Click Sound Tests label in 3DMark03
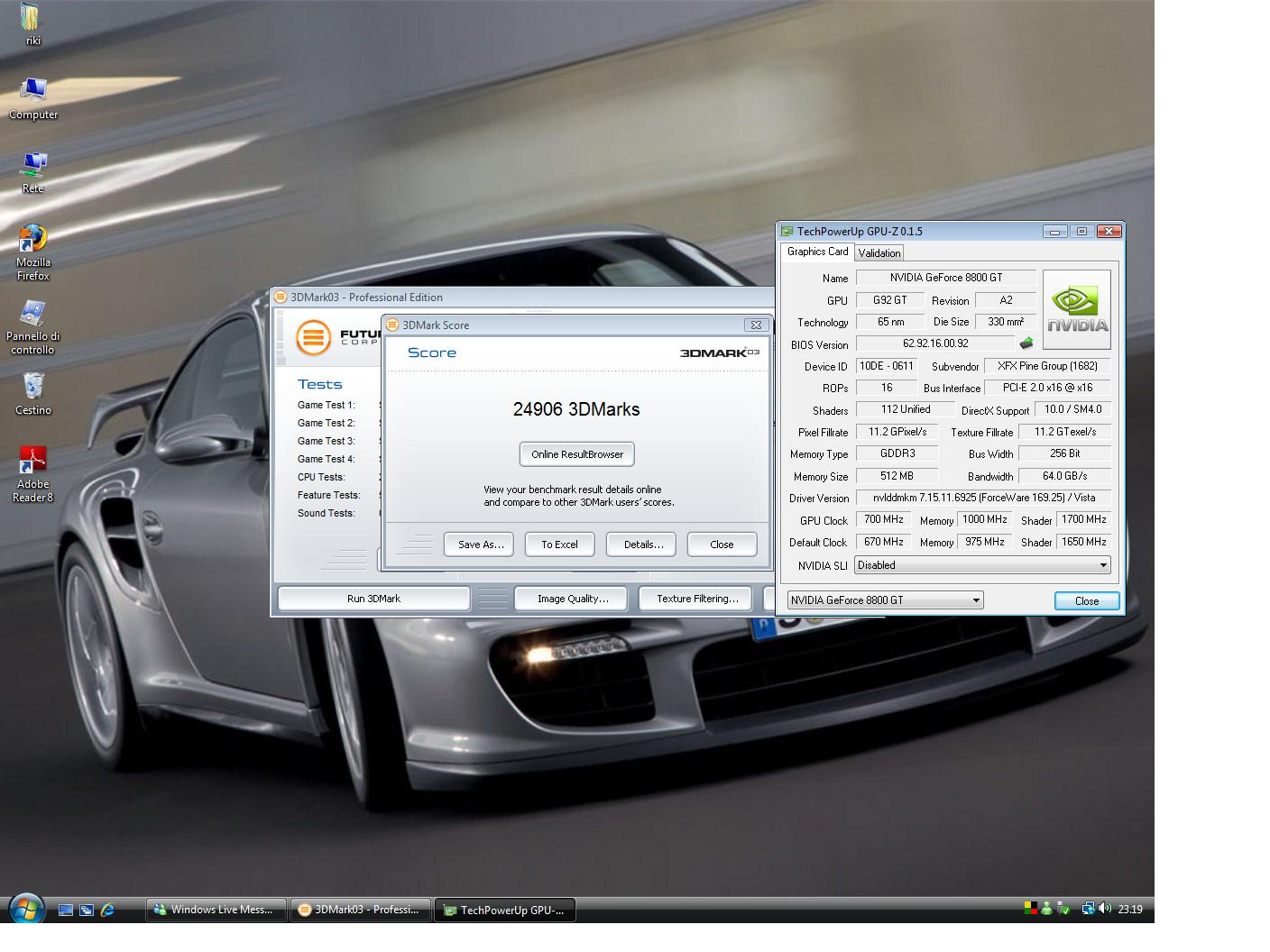The width and height of the screenshot is (1270, 952). (x=326, y=513)
